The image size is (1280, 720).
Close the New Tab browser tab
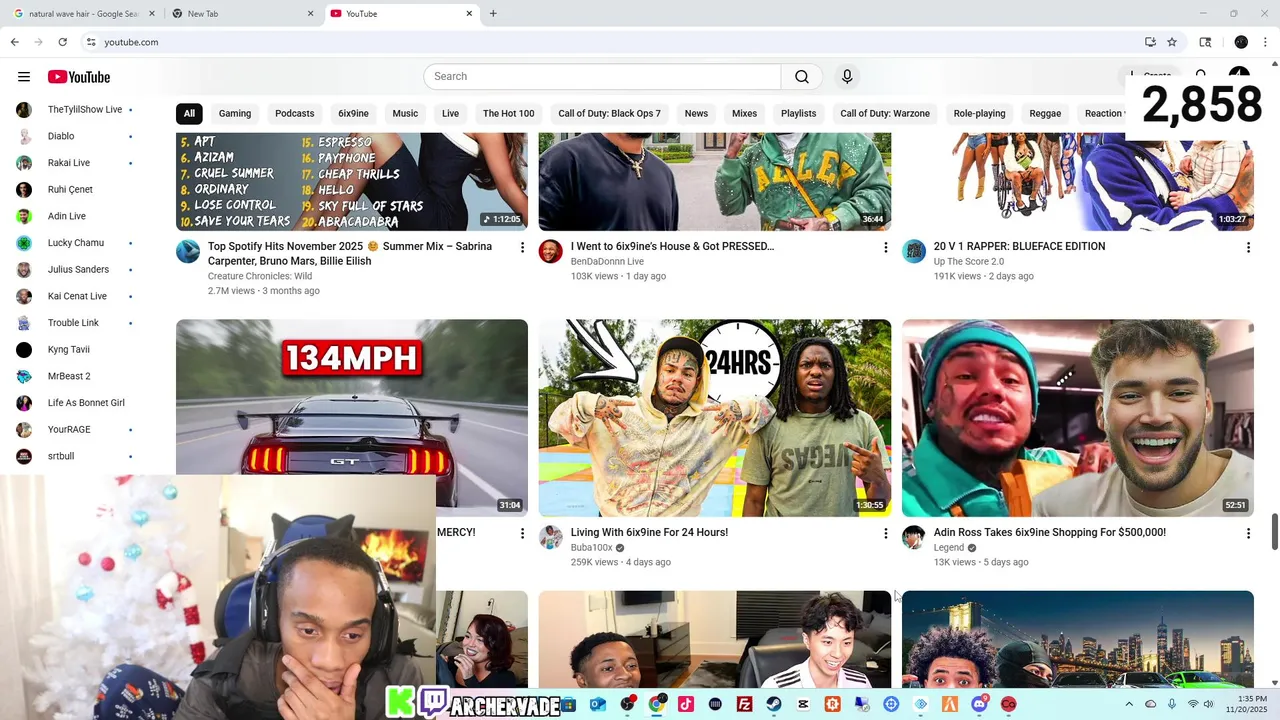[311, 14]
